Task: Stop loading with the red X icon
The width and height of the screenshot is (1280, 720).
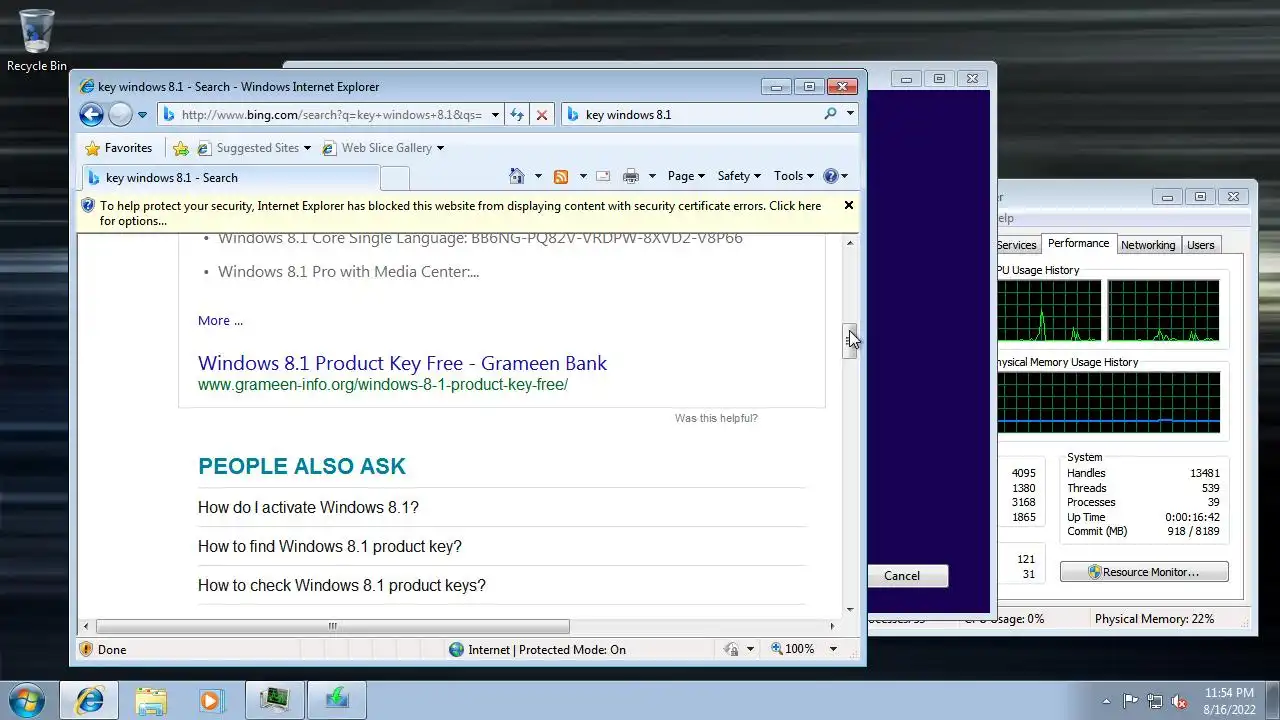Action: point(542,115)
